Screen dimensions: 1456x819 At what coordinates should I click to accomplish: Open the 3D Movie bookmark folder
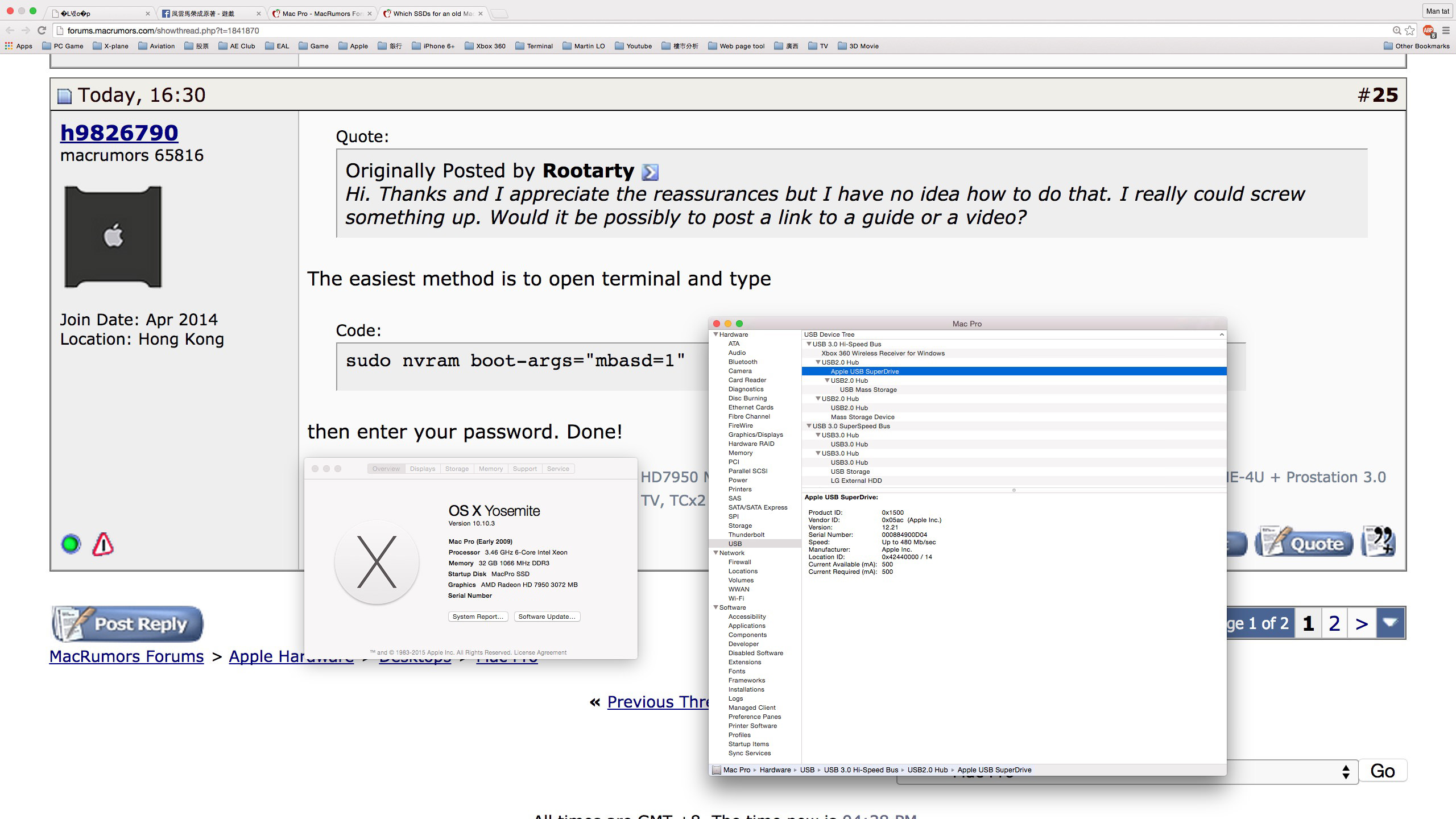858,46
